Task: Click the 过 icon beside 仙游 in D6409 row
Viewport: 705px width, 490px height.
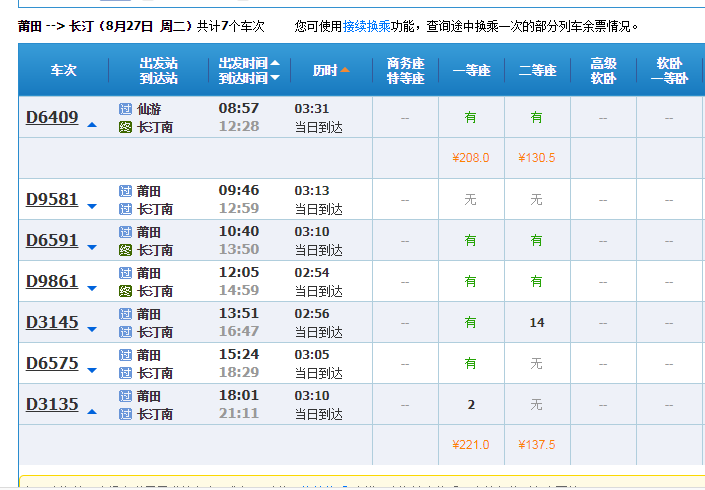Action: pyautogui.click(x=125, y=109)
